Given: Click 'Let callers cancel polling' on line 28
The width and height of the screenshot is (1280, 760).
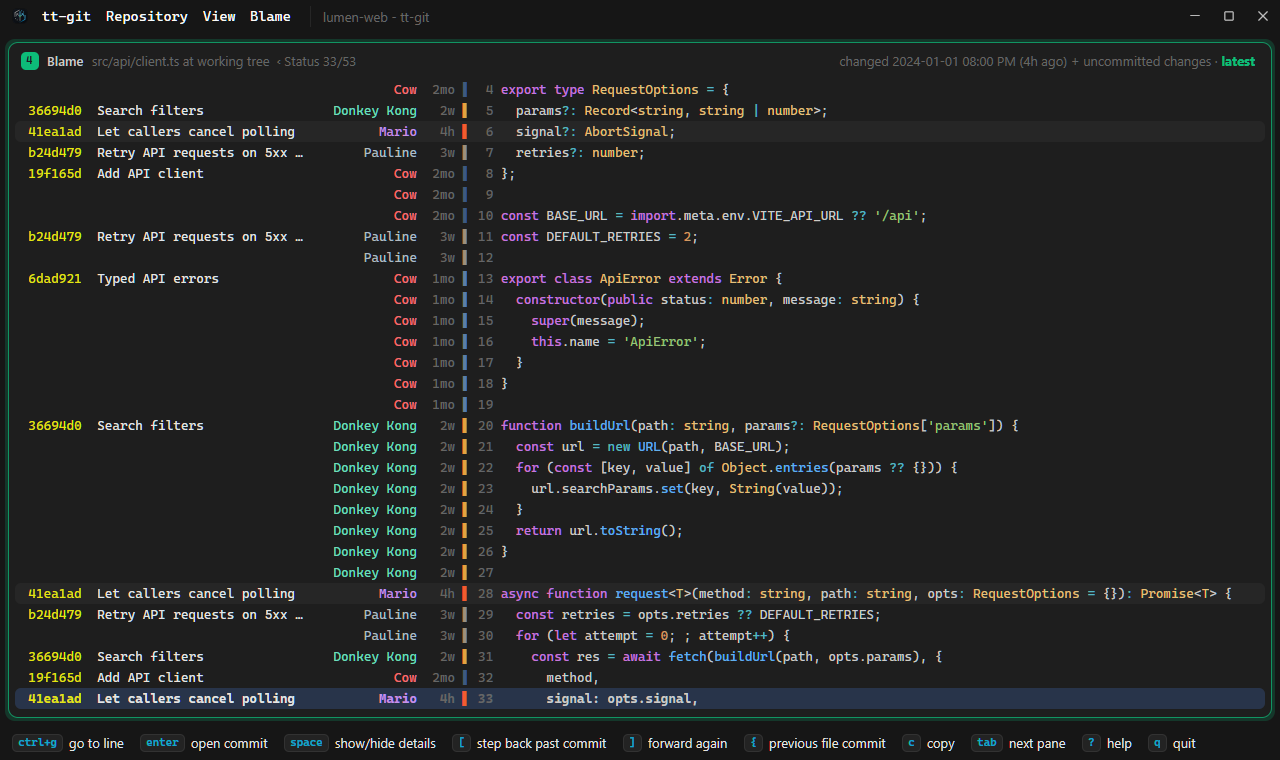Looking at the screenshot, I should (x=196, y=594).
